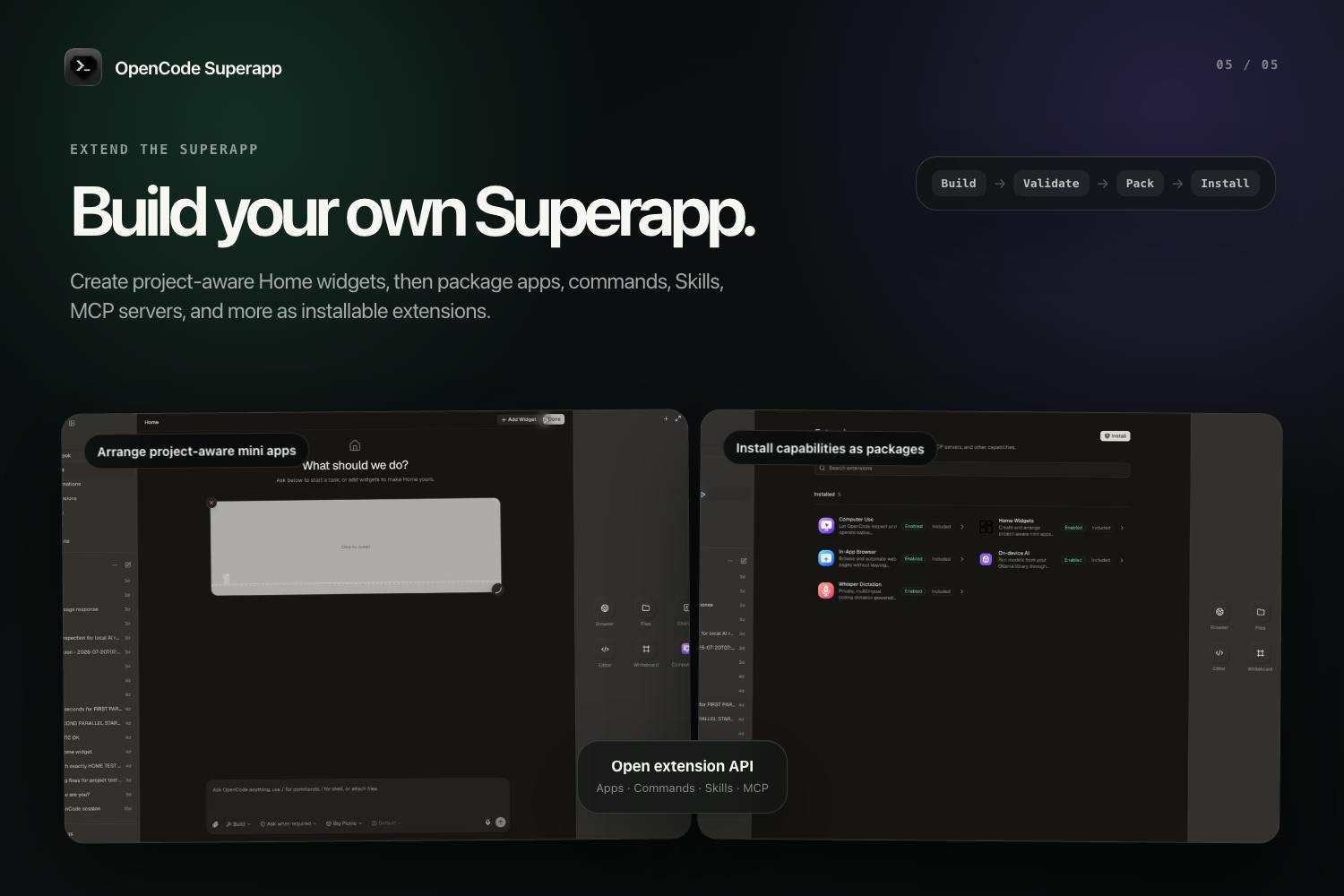Click the new session icon in the Extensions sidebar
This screenshot has width=1344, height=896.
pyautogui.click(x=744, y=561)
